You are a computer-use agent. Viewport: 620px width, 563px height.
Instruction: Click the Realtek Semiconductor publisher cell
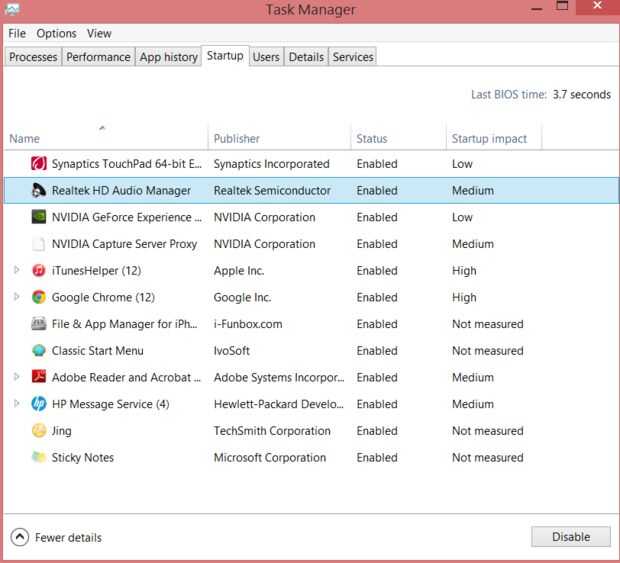(x=272, y=191)
